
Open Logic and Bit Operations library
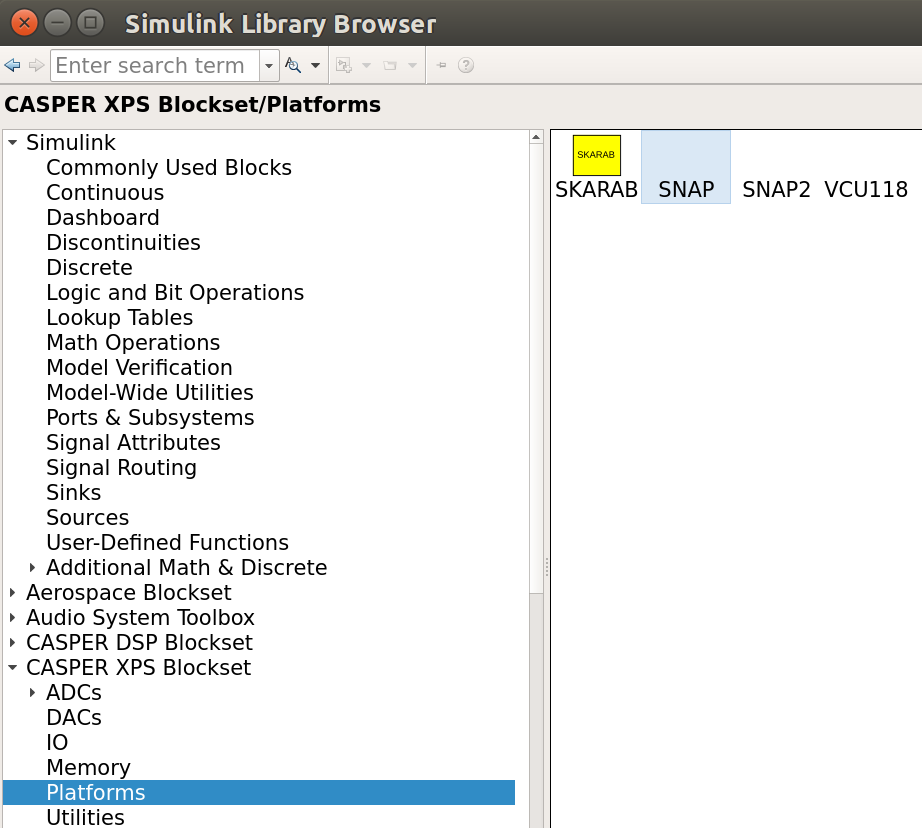pos(175,292)
